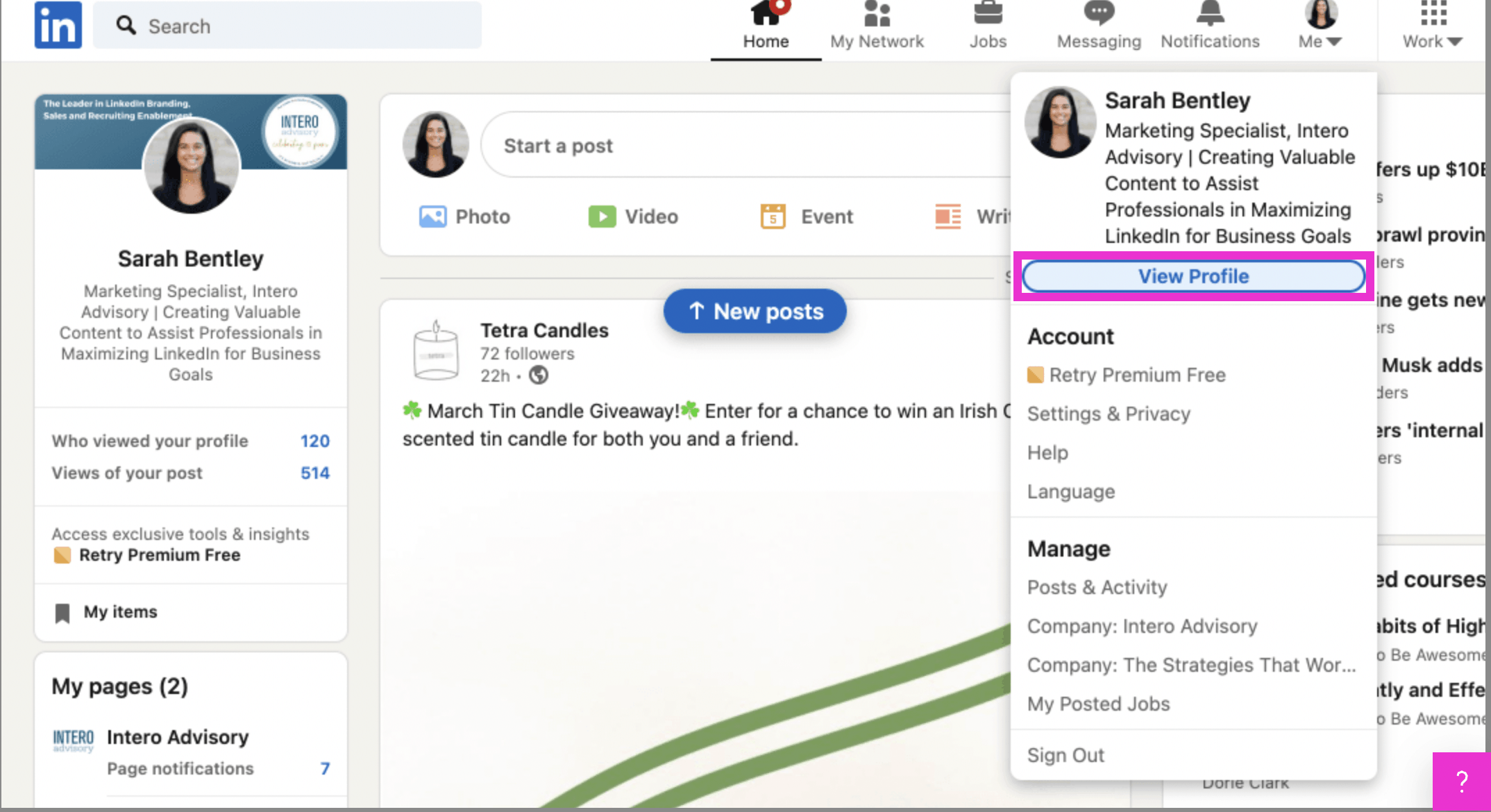Click the My items bookmark icon
1491x812 pixels.
pyautogui.click(x=62, y=613)
